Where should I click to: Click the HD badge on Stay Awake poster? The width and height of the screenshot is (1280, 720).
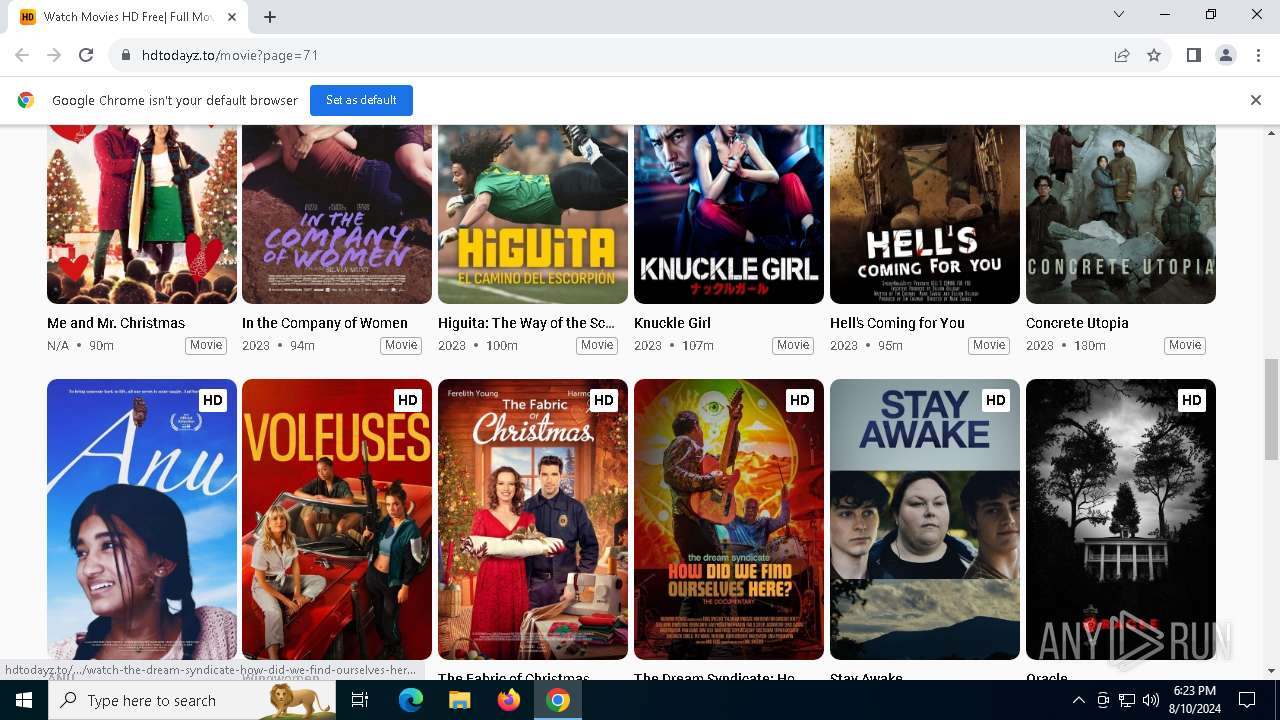995,400
